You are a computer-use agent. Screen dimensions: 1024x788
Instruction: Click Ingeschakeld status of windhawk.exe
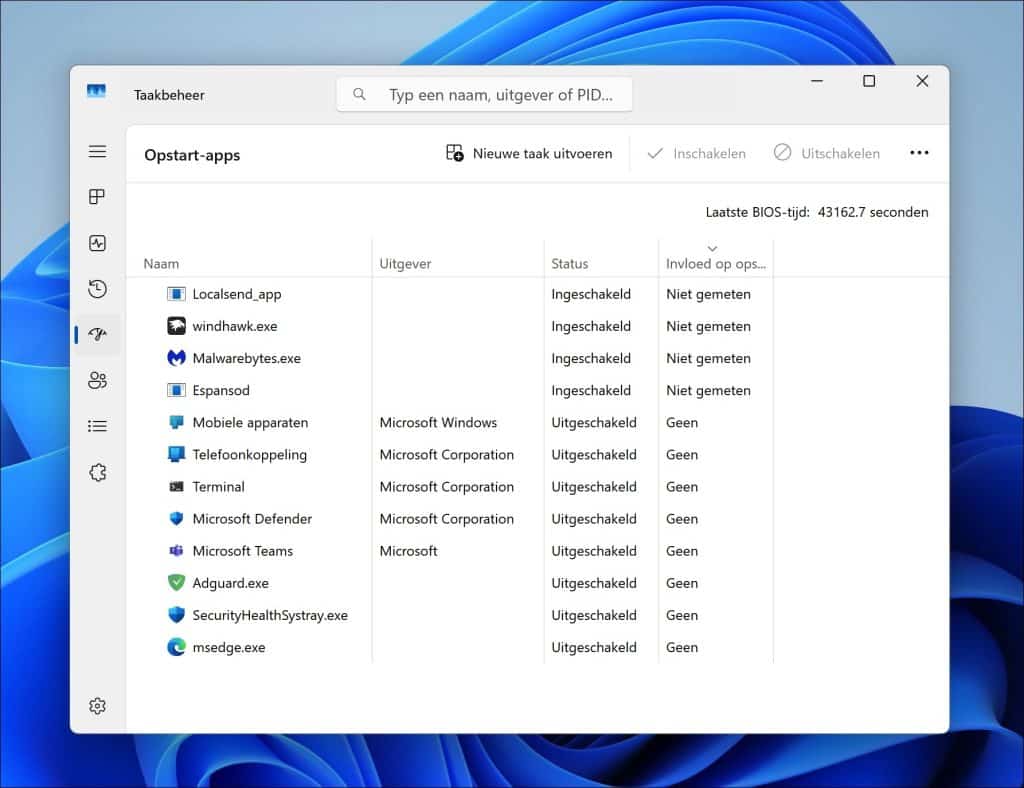point(591,326)
